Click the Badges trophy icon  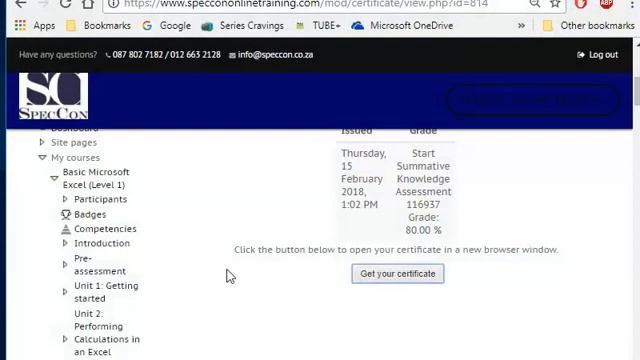[x=66, y=214]
